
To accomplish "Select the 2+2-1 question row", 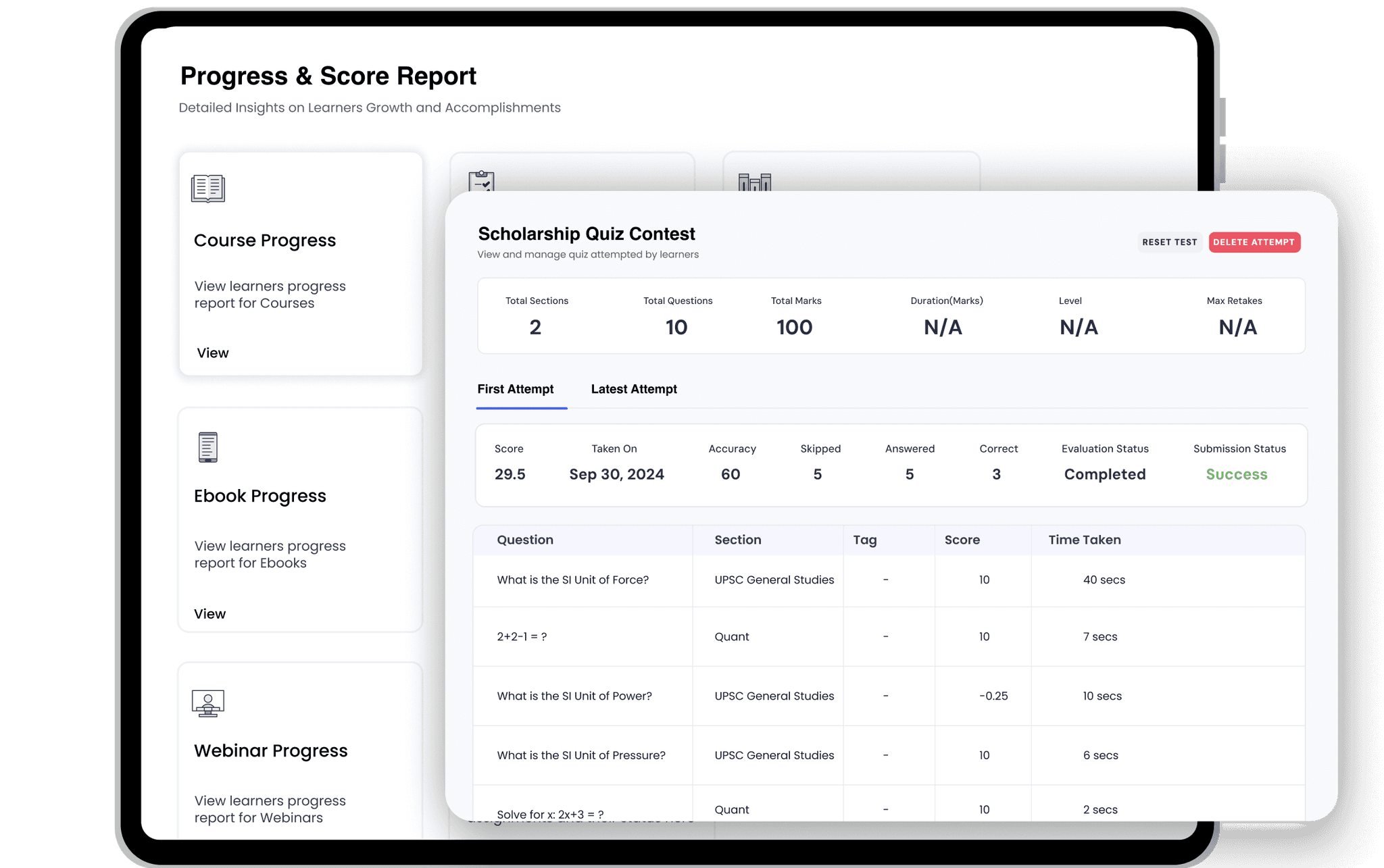I will (522, 636).
